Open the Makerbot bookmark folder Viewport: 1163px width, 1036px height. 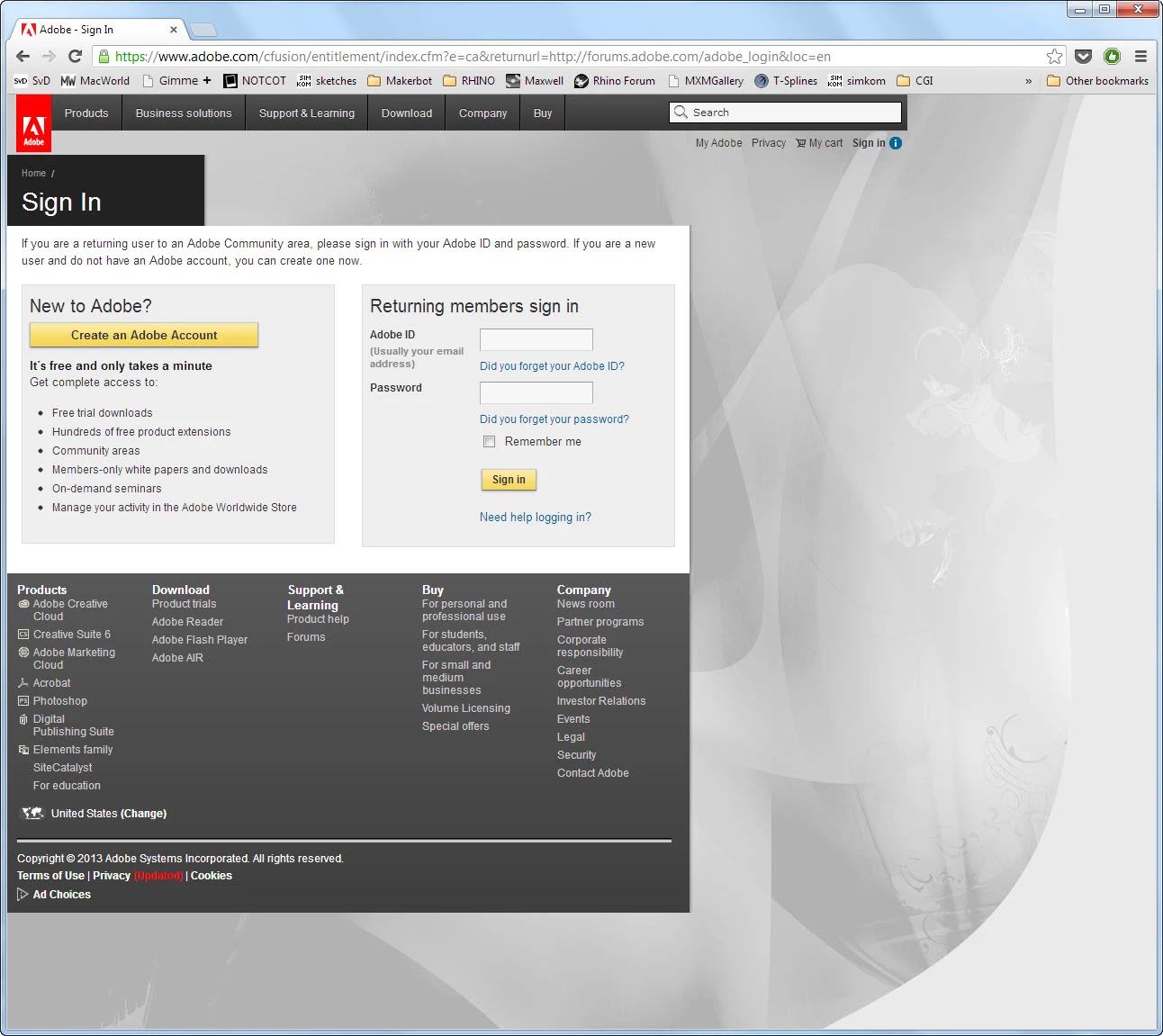[400, 81]
